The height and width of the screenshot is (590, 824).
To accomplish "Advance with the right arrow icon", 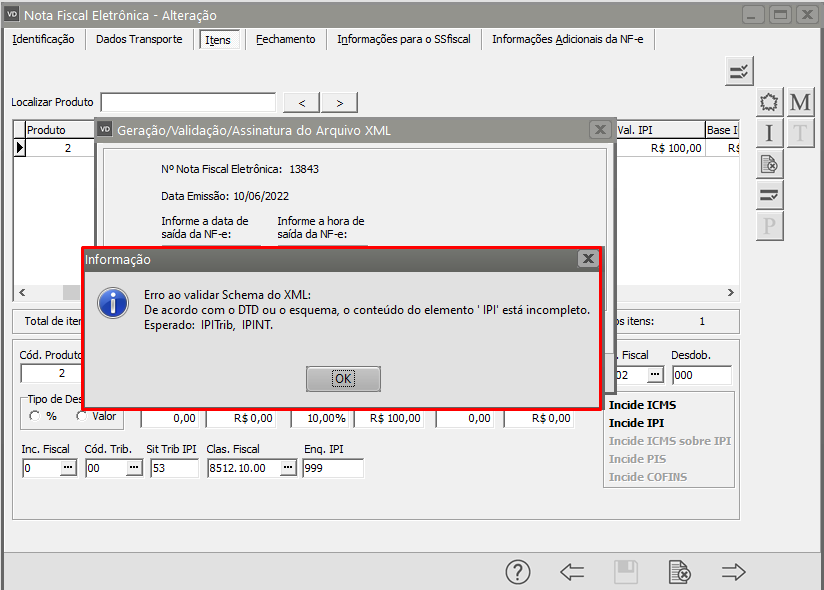I will [x=734, y=572].
